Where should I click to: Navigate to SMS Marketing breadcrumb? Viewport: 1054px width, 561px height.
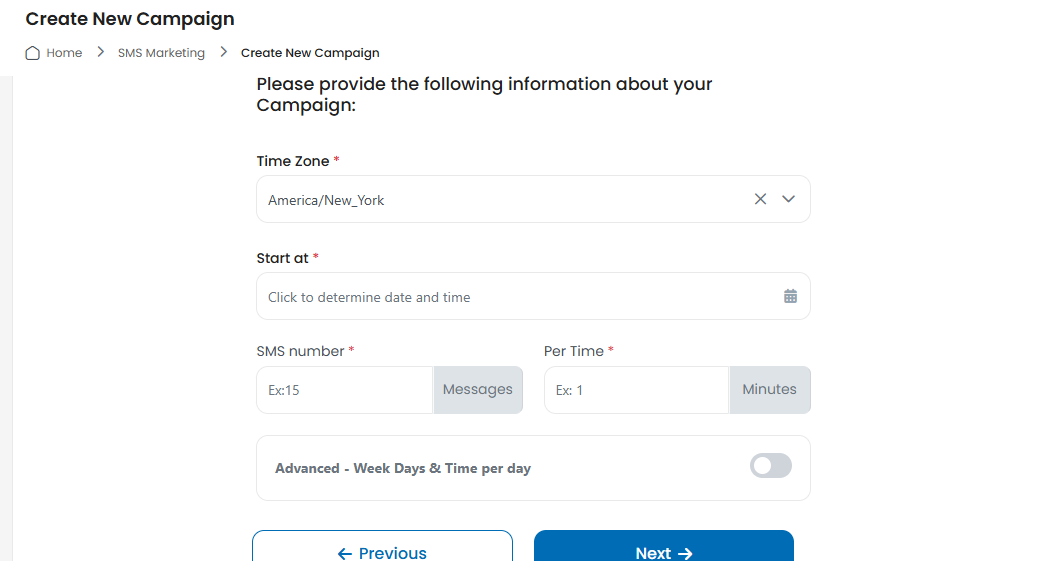[x=161, y=53]
